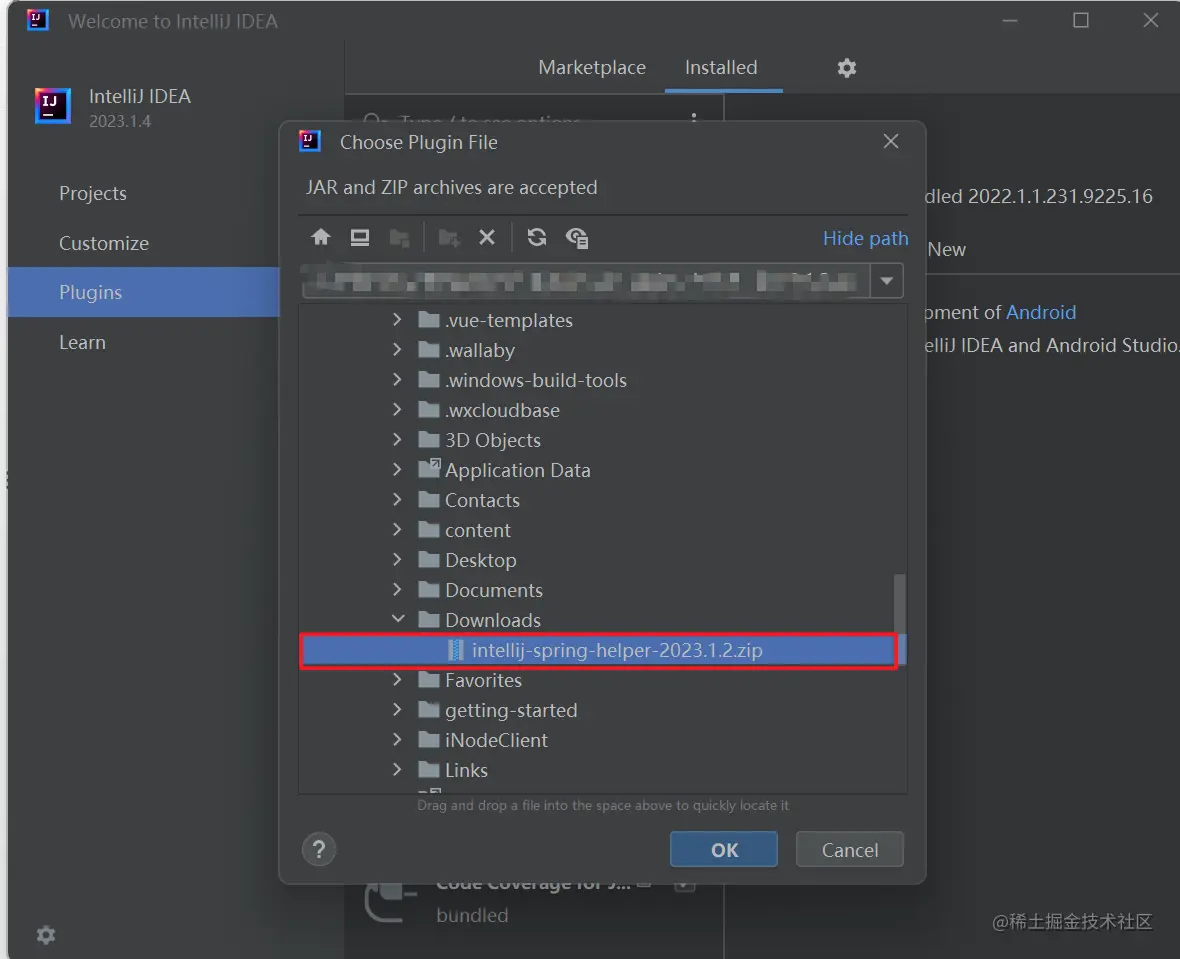Expand the Desktop folder
1180x959 pixels.
(x=397, y=559)
